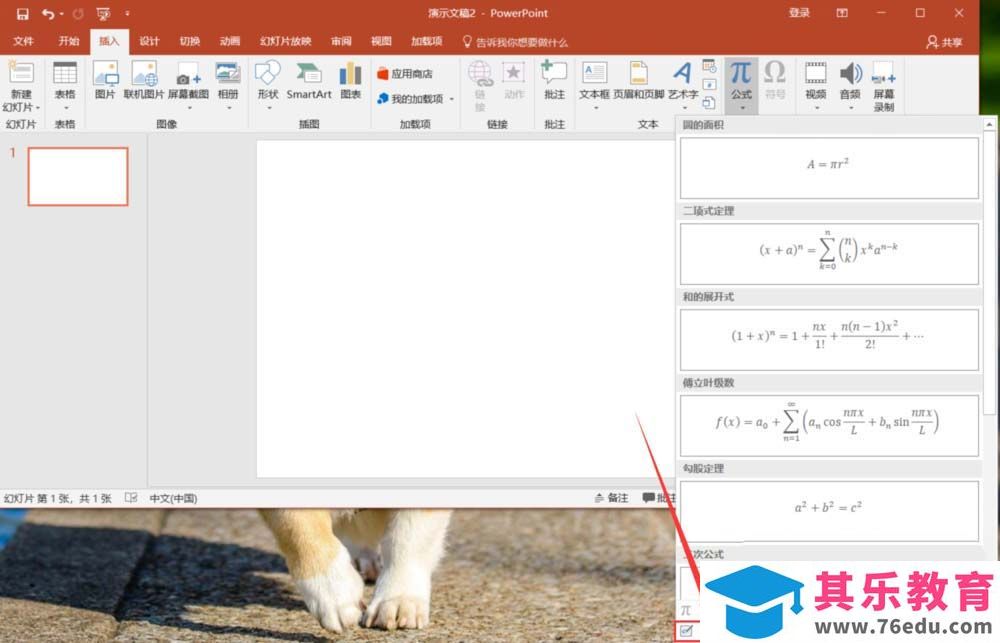This screenshot has height=643, width=1000.
Task: Click 告诉我你想要做什么 search box
Action: (x=515, y=42)
